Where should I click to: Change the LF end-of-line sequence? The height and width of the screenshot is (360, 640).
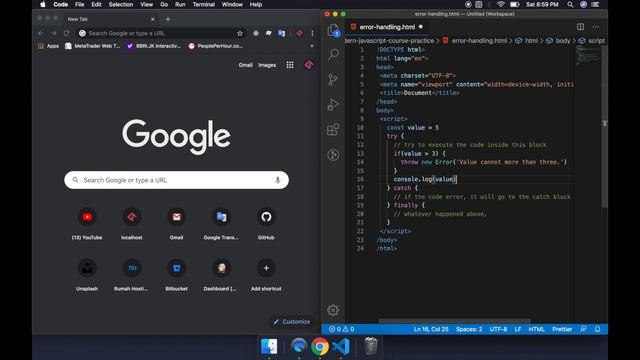click(518, 329)
